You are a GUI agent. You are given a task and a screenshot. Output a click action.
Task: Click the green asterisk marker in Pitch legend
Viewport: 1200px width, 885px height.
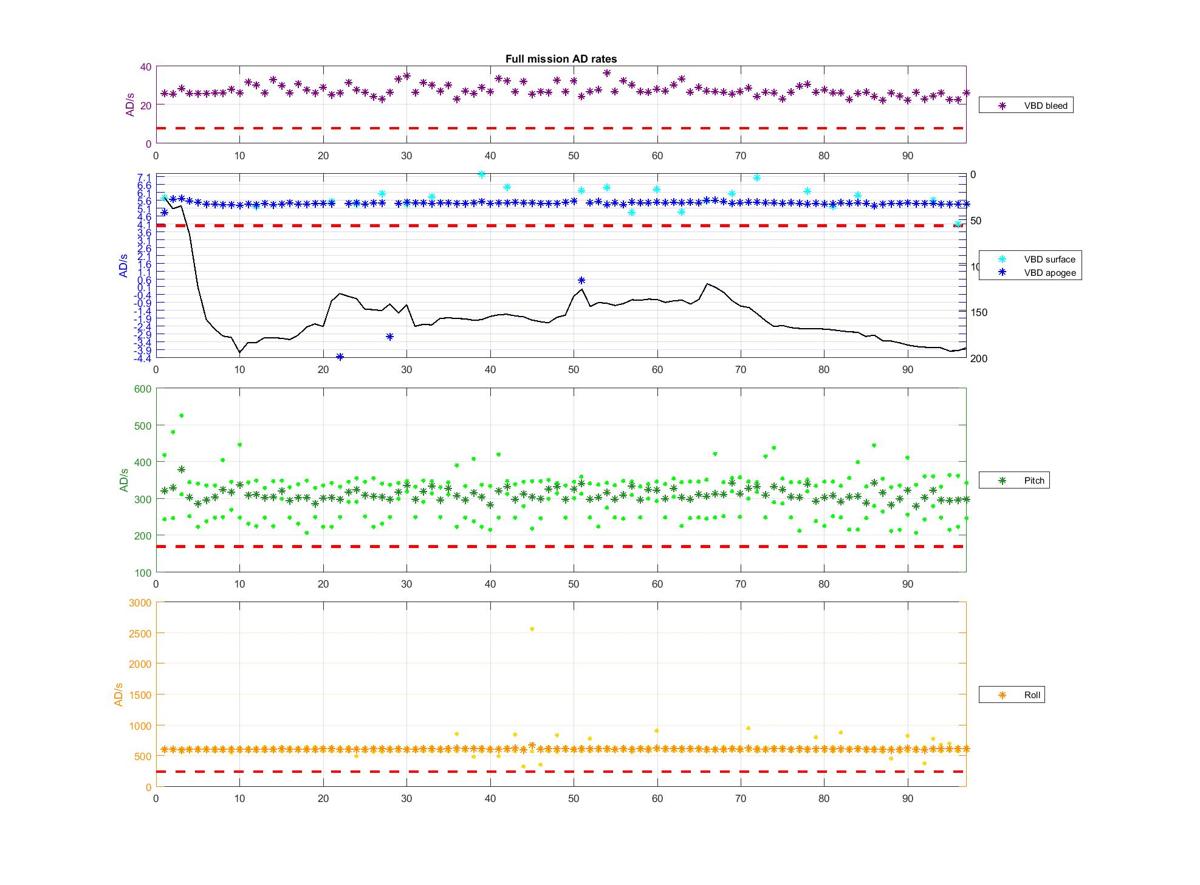coord(1000,481)
